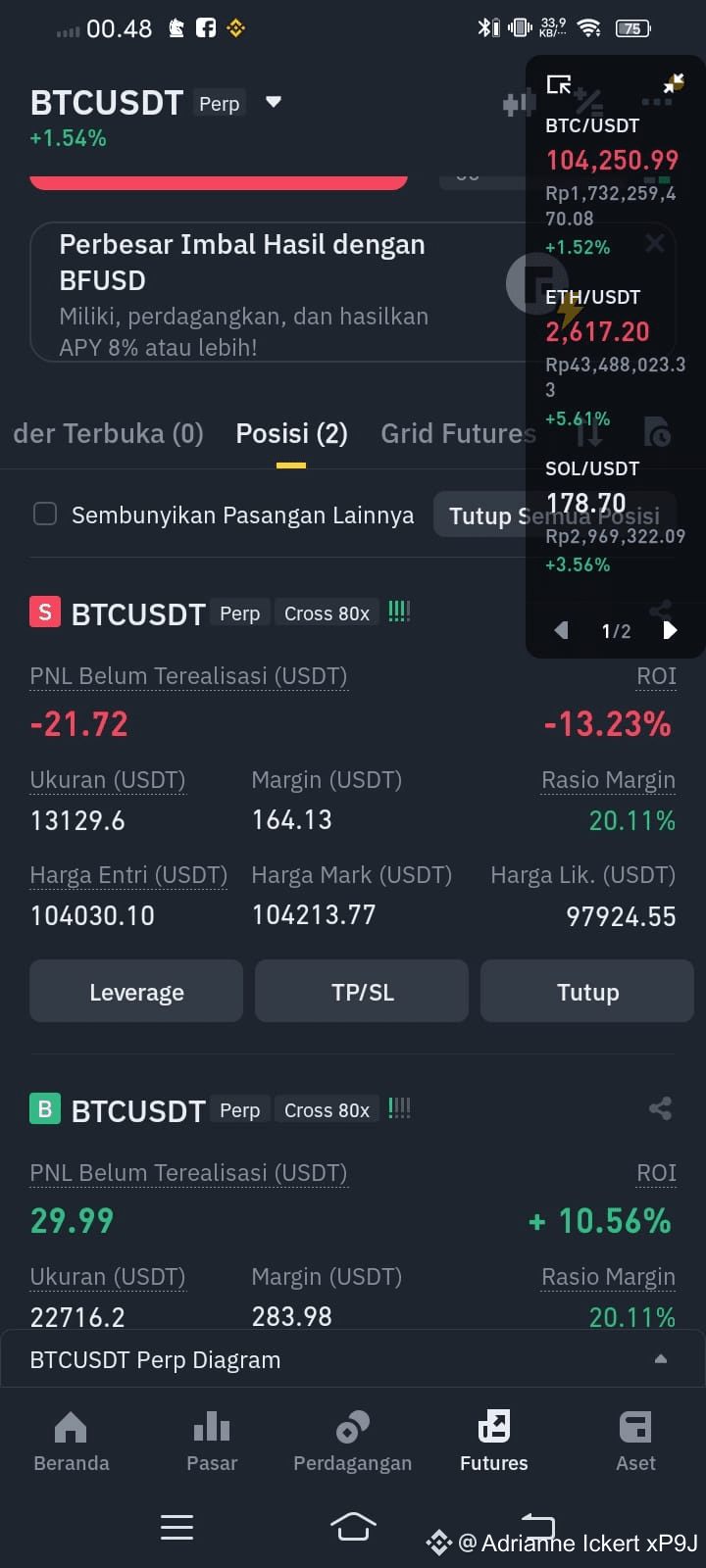Click Tutup button to close short

(587, 992)
